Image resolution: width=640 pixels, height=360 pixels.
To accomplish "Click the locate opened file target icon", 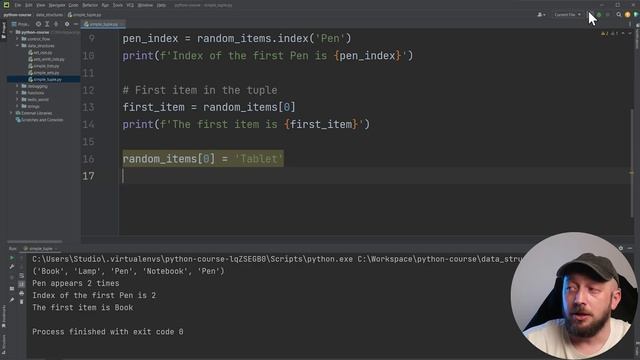I will click(38, 24).
